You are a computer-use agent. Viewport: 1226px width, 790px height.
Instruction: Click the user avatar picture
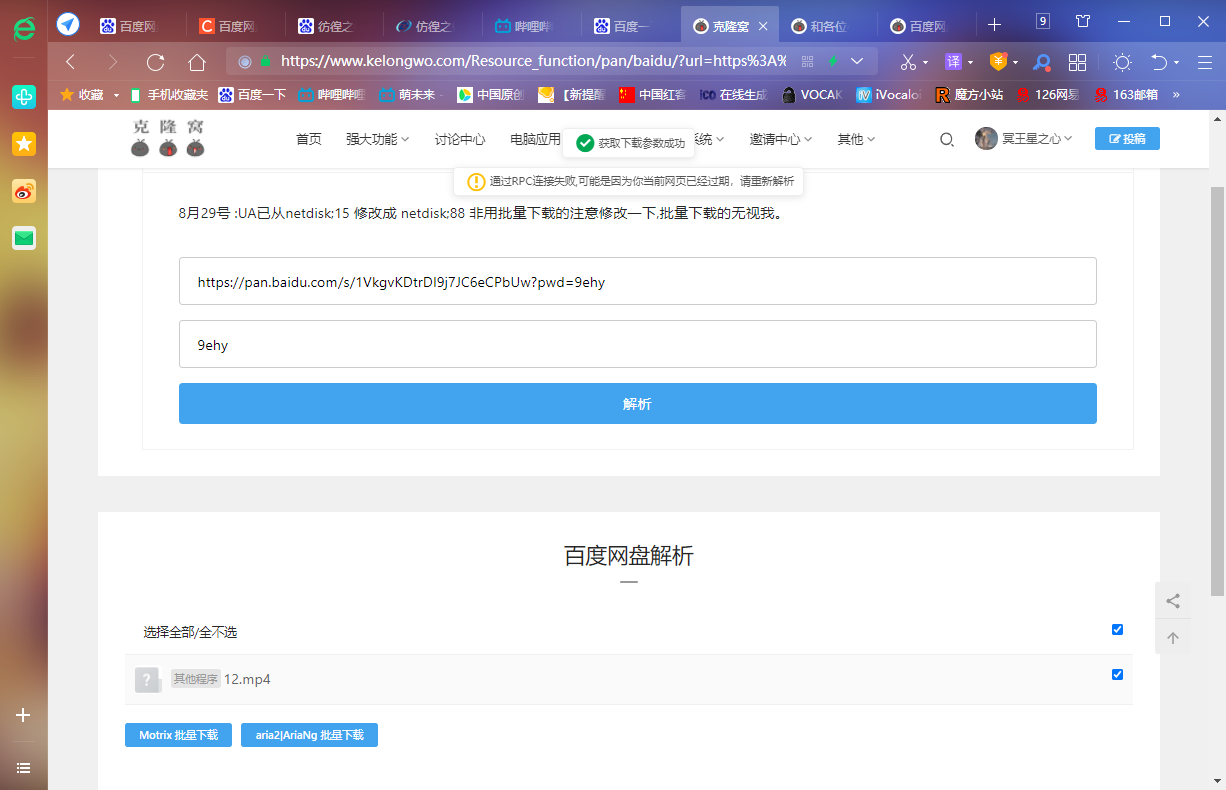[x=986, y=139]
